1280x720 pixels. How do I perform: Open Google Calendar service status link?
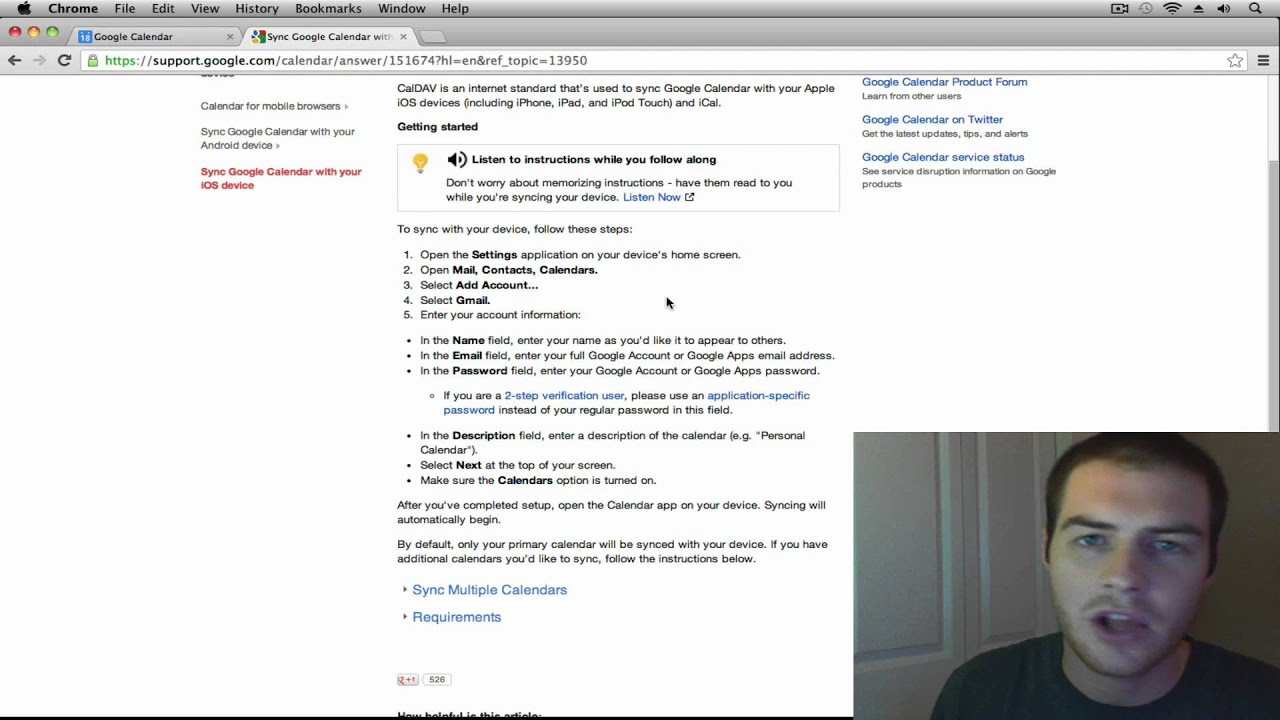tap(943, 157)
